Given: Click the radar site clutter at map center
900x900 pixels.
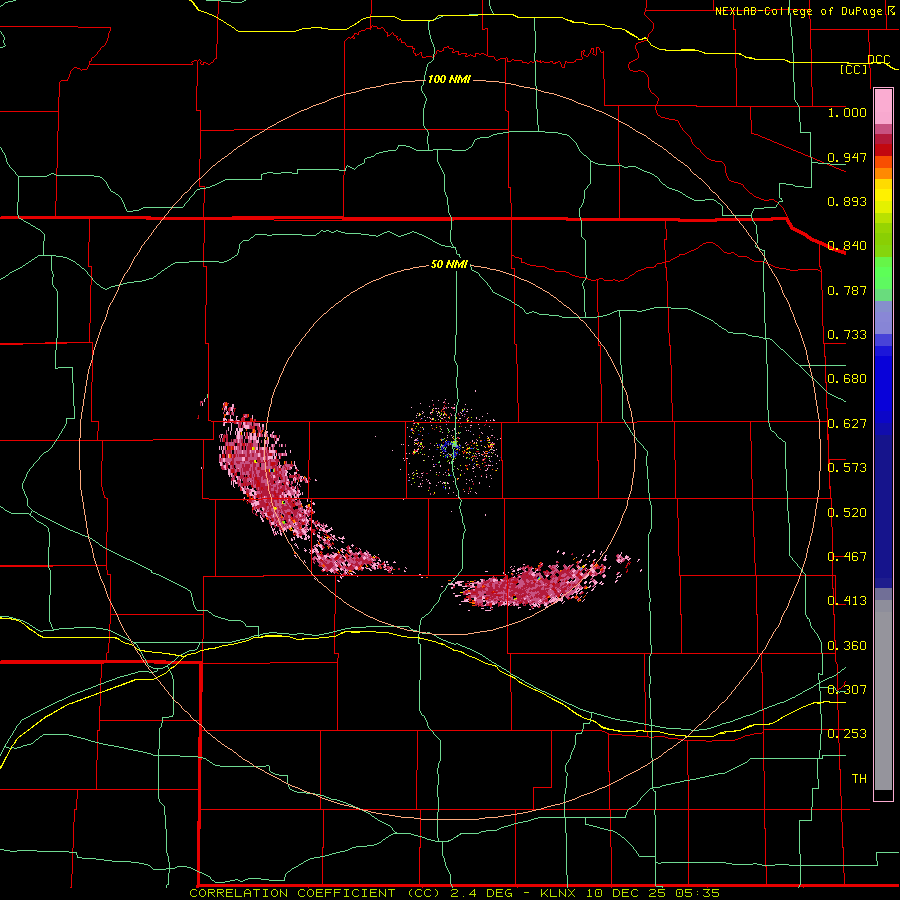Looking at the screenshot, I should pos(452,447).
